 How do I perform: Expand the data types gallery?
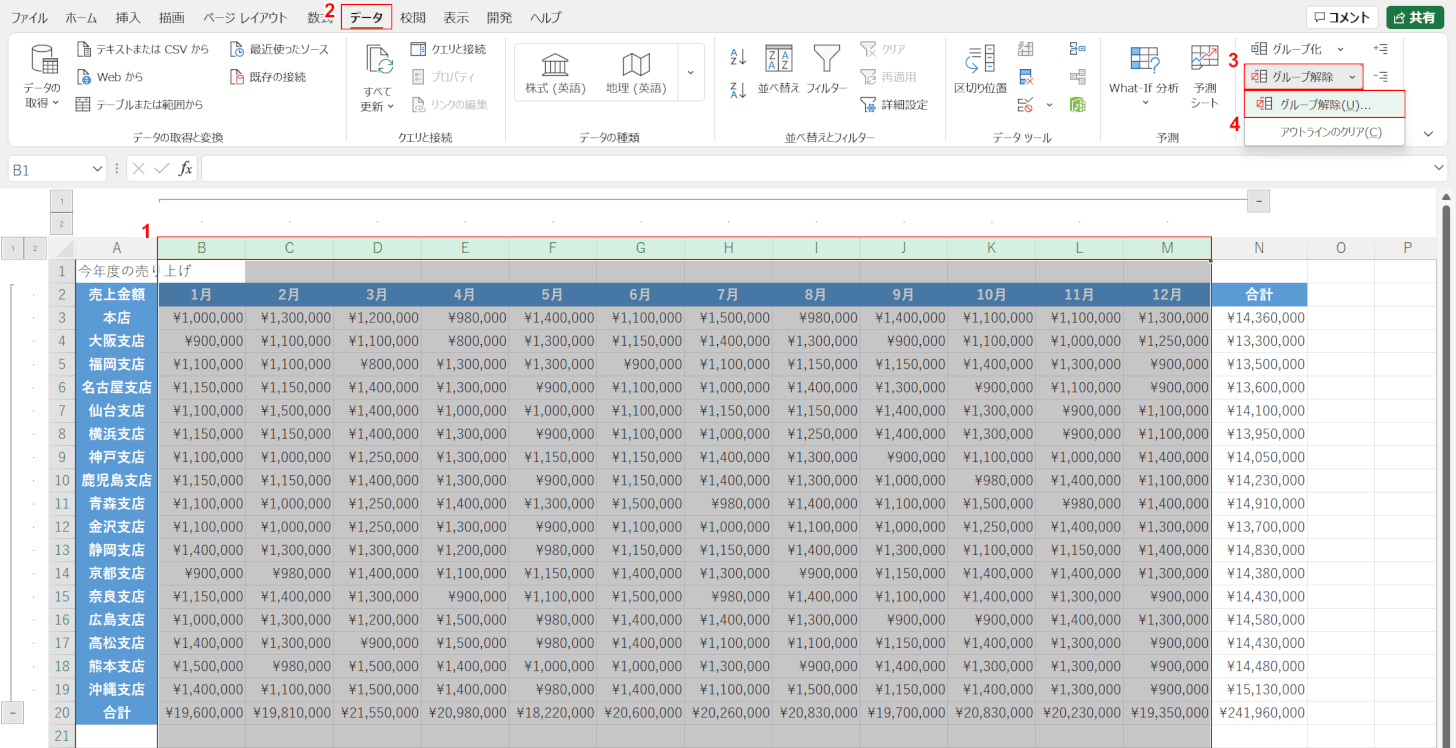690,73
